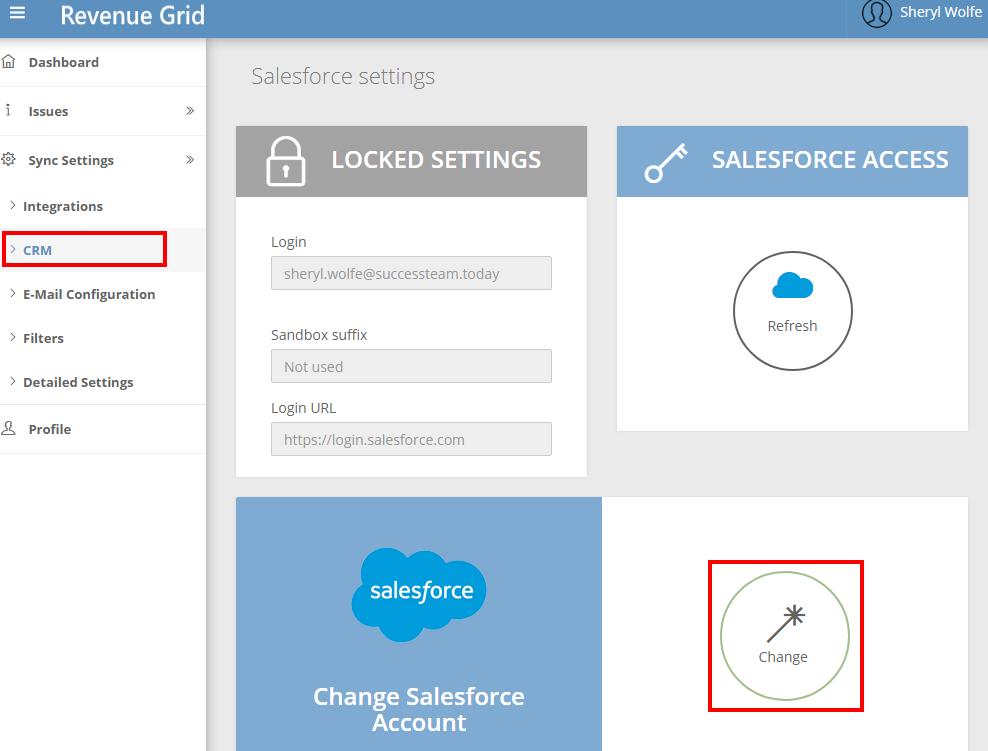Image resolution: width=988 pixels, height=751 pixels.
Task: Collapse the Sync Settings double-chevron arrow
Action: (x=190, y=160)
